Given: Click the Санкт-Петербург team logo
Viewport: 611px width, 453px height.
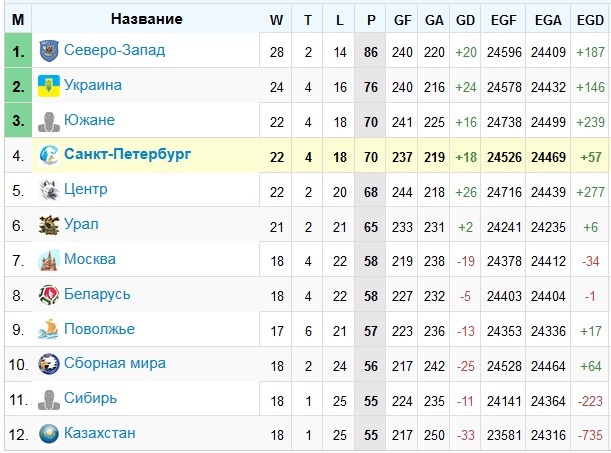Looking at the screenshot, I should coord(49,155).
